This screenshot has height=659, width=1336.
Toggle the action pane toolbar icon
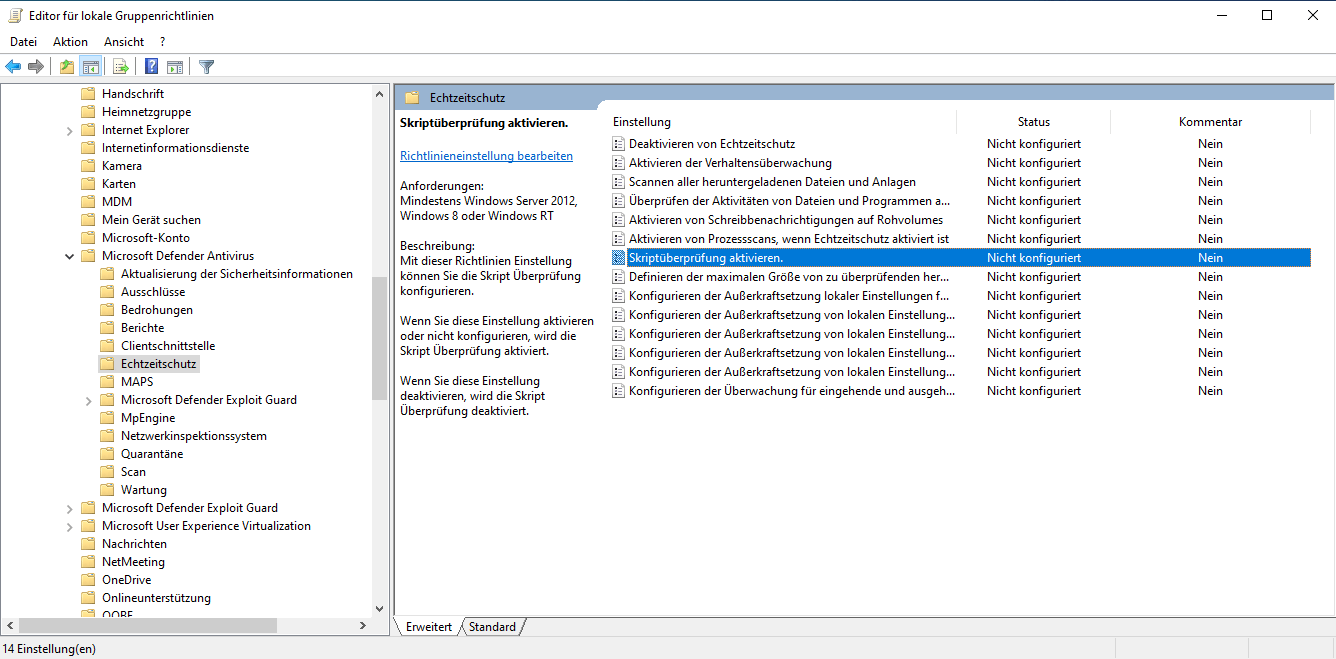click(175, 67)
